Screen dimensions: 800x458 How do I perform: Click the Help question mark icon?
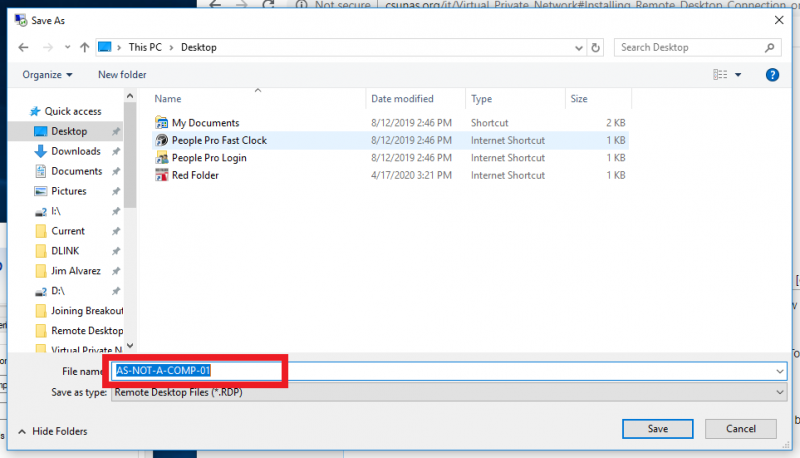(772, 75)
